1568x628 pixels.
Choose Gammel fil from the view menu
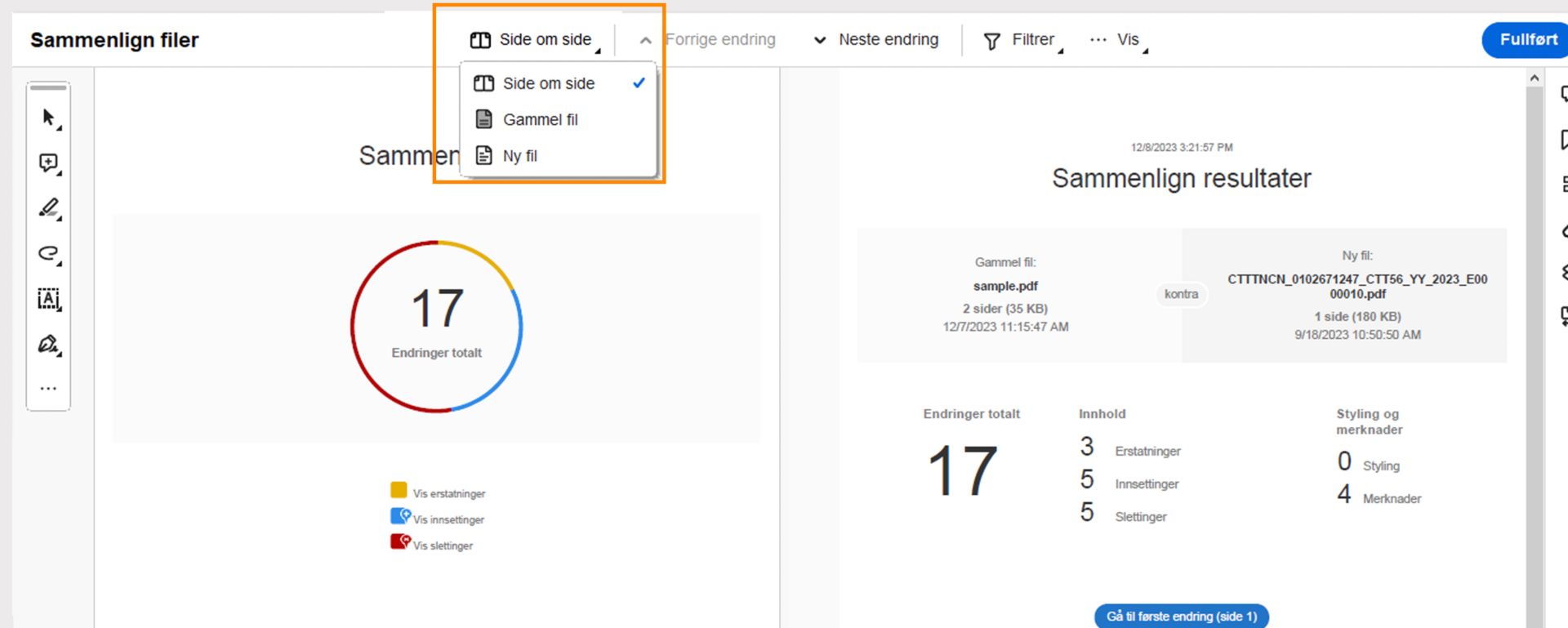[x=540, y=120]
